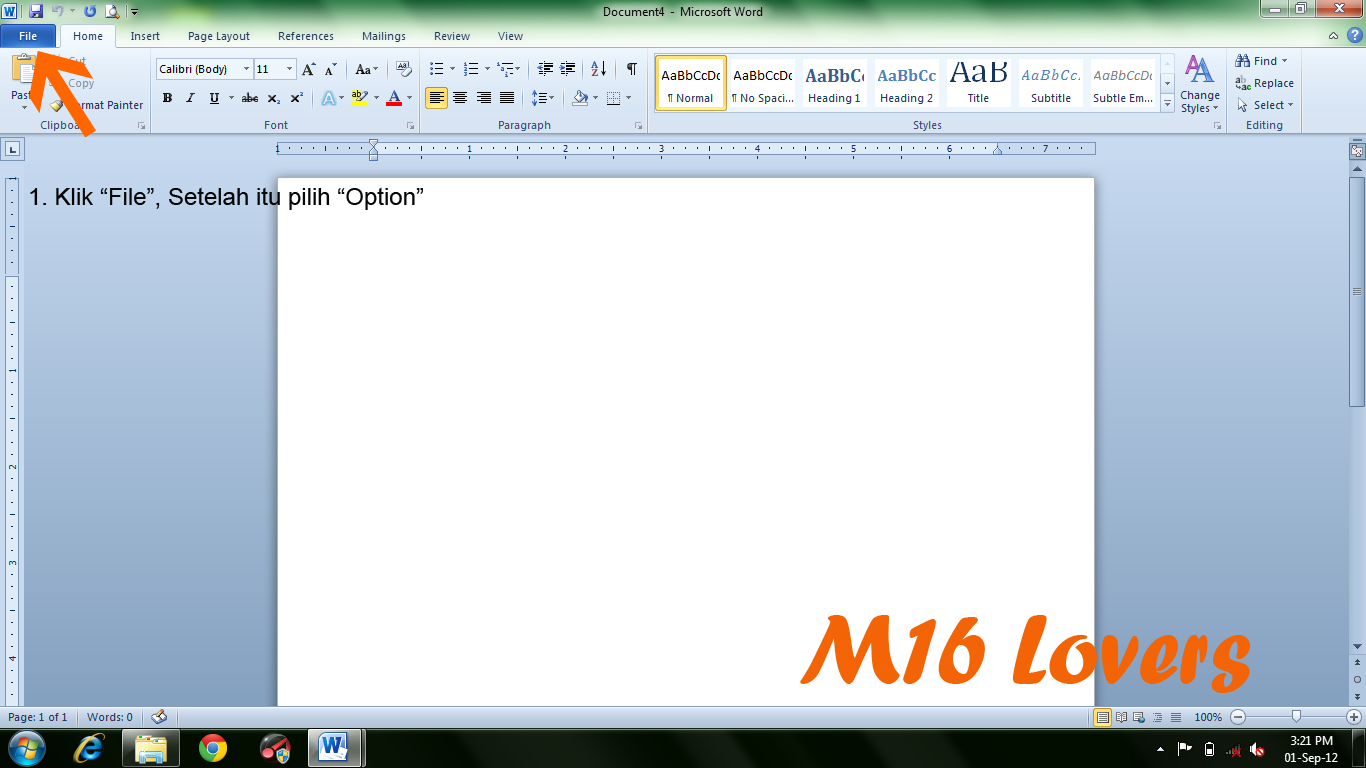
Task: Switch to the Review tab
Action: [452, 36]
